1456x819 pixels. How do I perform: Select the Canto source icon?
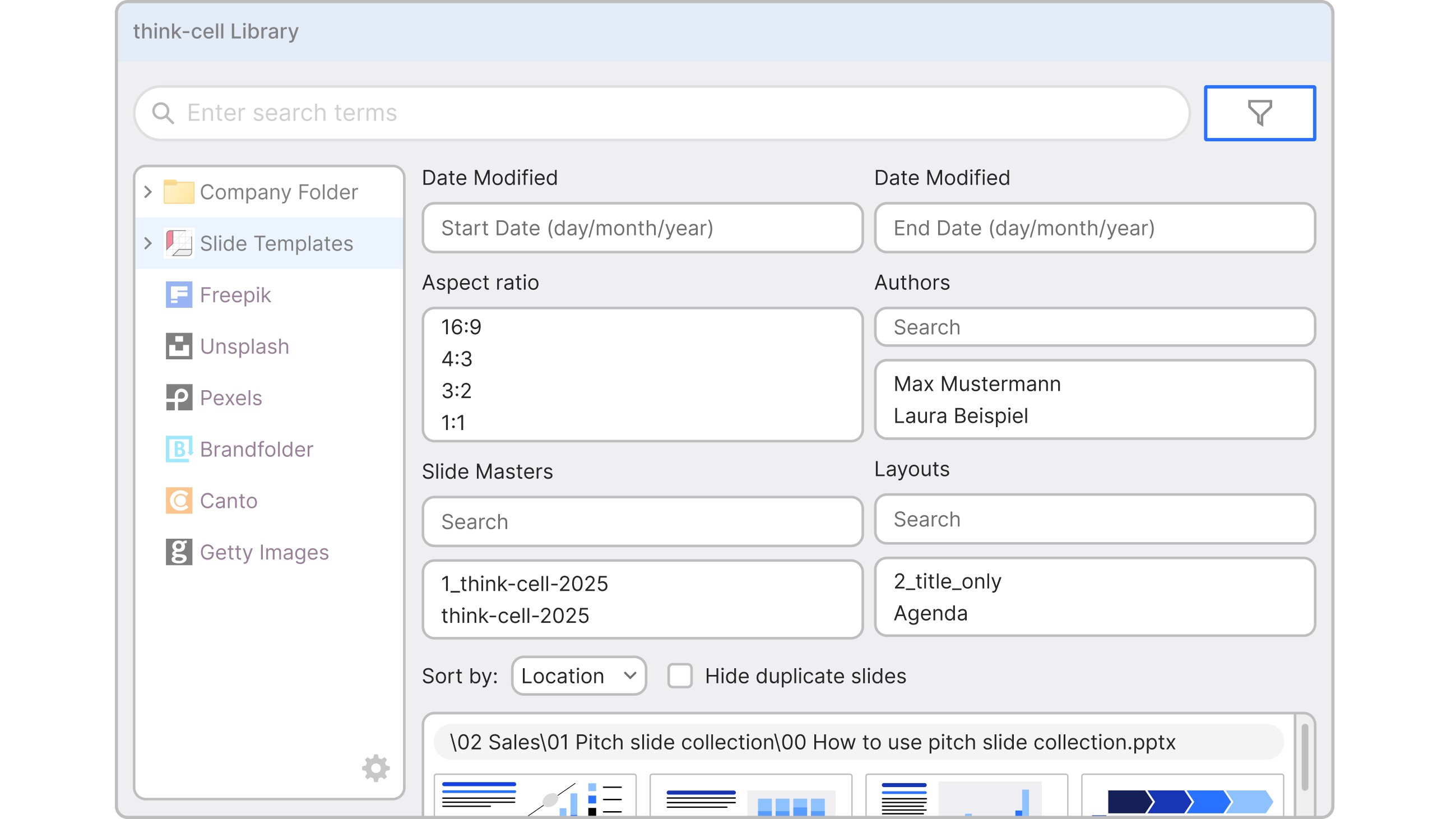[x=179, y=501]
